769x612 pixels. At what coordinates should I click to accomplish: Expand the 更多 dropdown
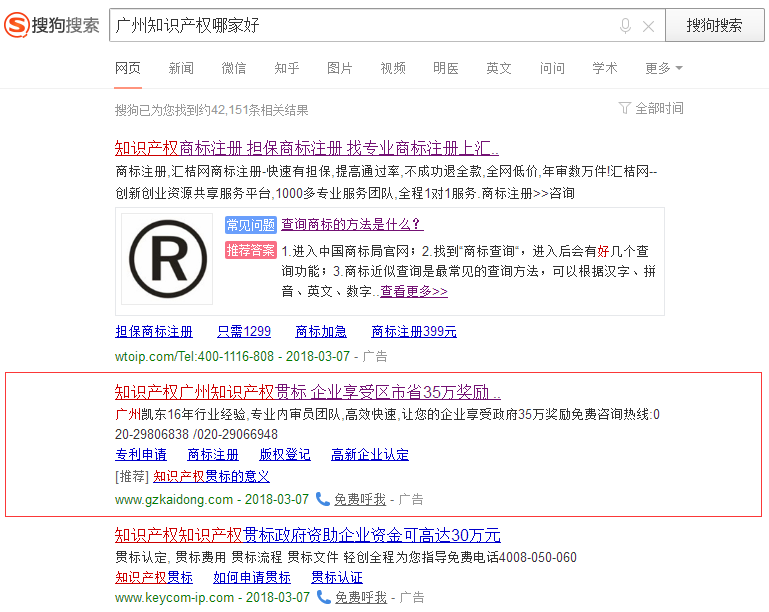click(x=664, y=68)
